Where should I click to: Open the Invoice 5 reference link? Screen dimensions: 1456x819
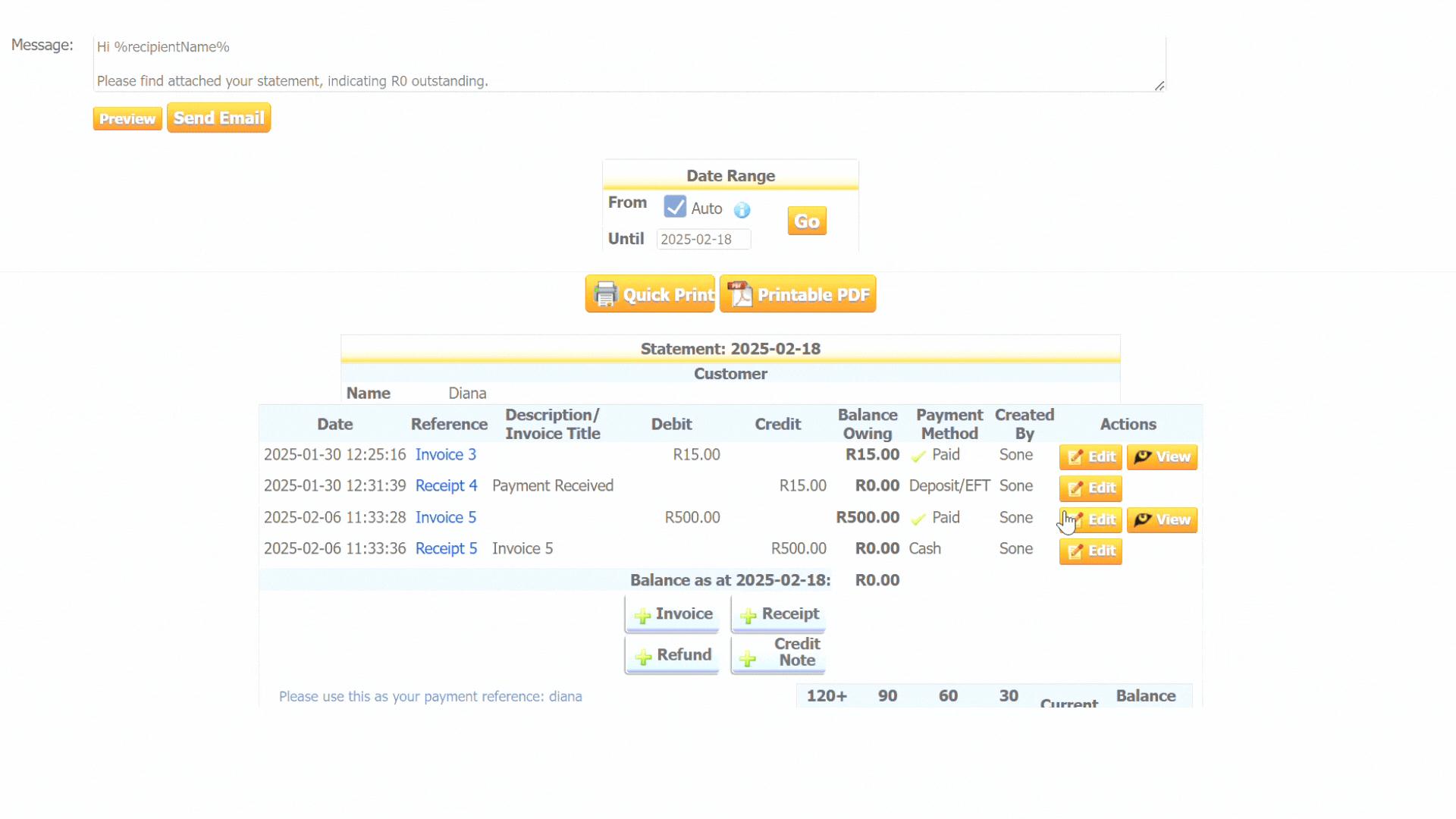[446, 517]
